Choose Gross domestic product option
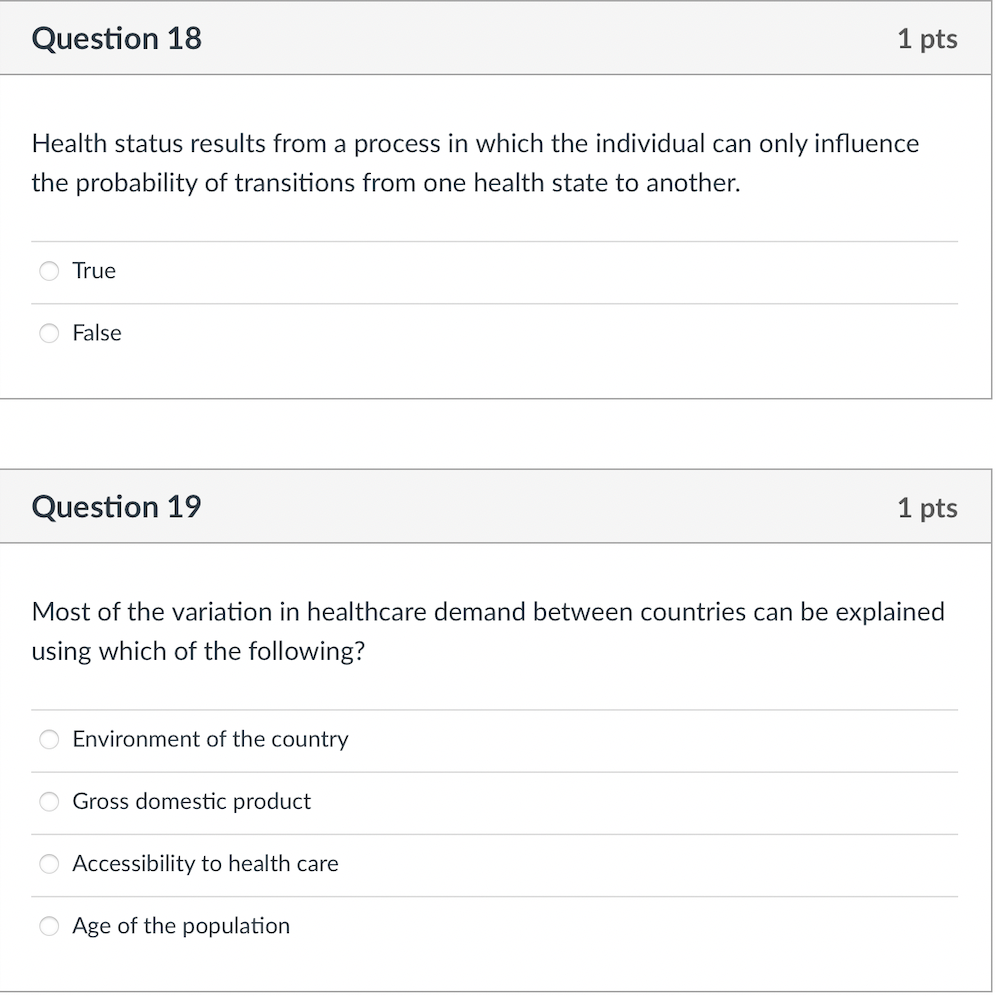The height and width of the screenshot is (996, 996). (49, 801)
